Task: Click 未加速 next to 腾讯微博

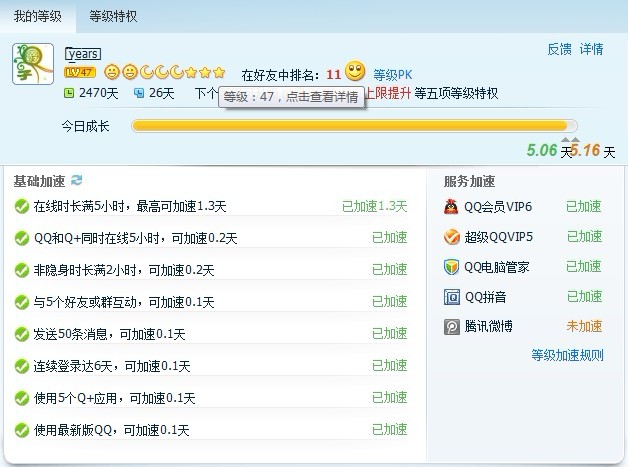Action: (x=584, y=326)
